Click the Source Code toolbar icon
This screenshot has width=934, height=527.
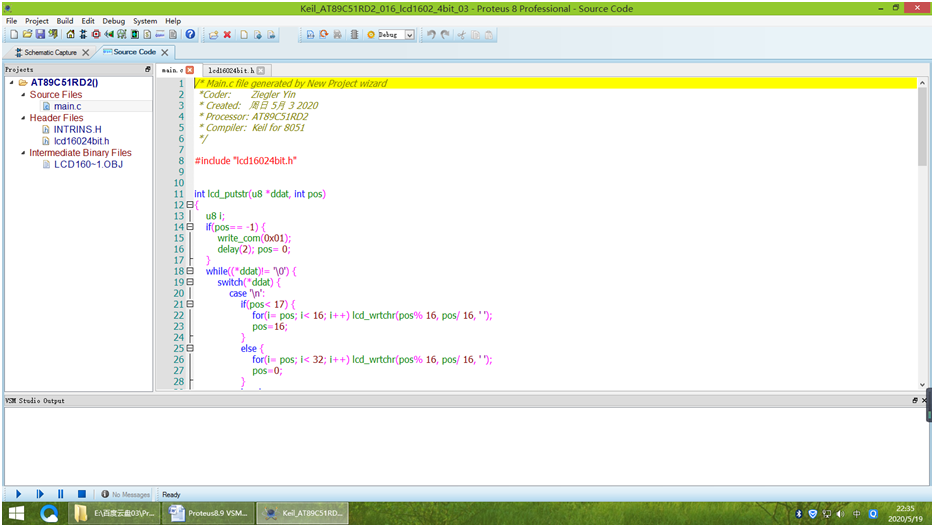(160, 35)
